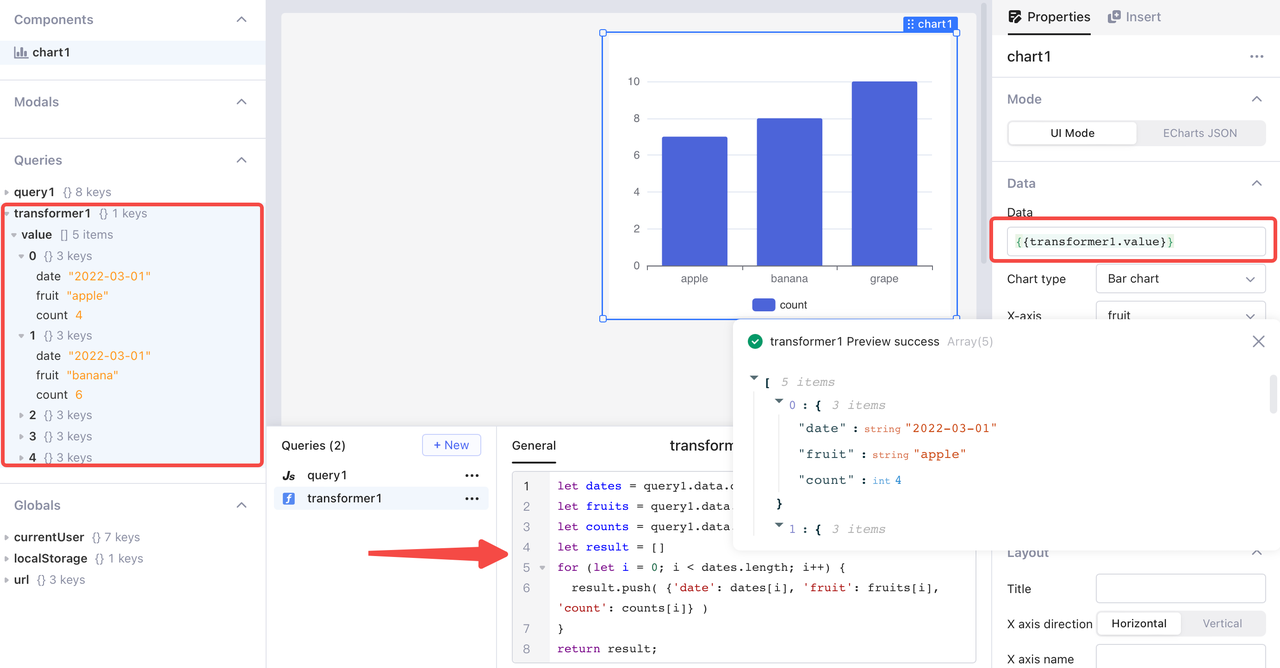The image size is (1280, 668).
Task: Open the chart1 more options ellipsis
Action: click(1257, 57)
